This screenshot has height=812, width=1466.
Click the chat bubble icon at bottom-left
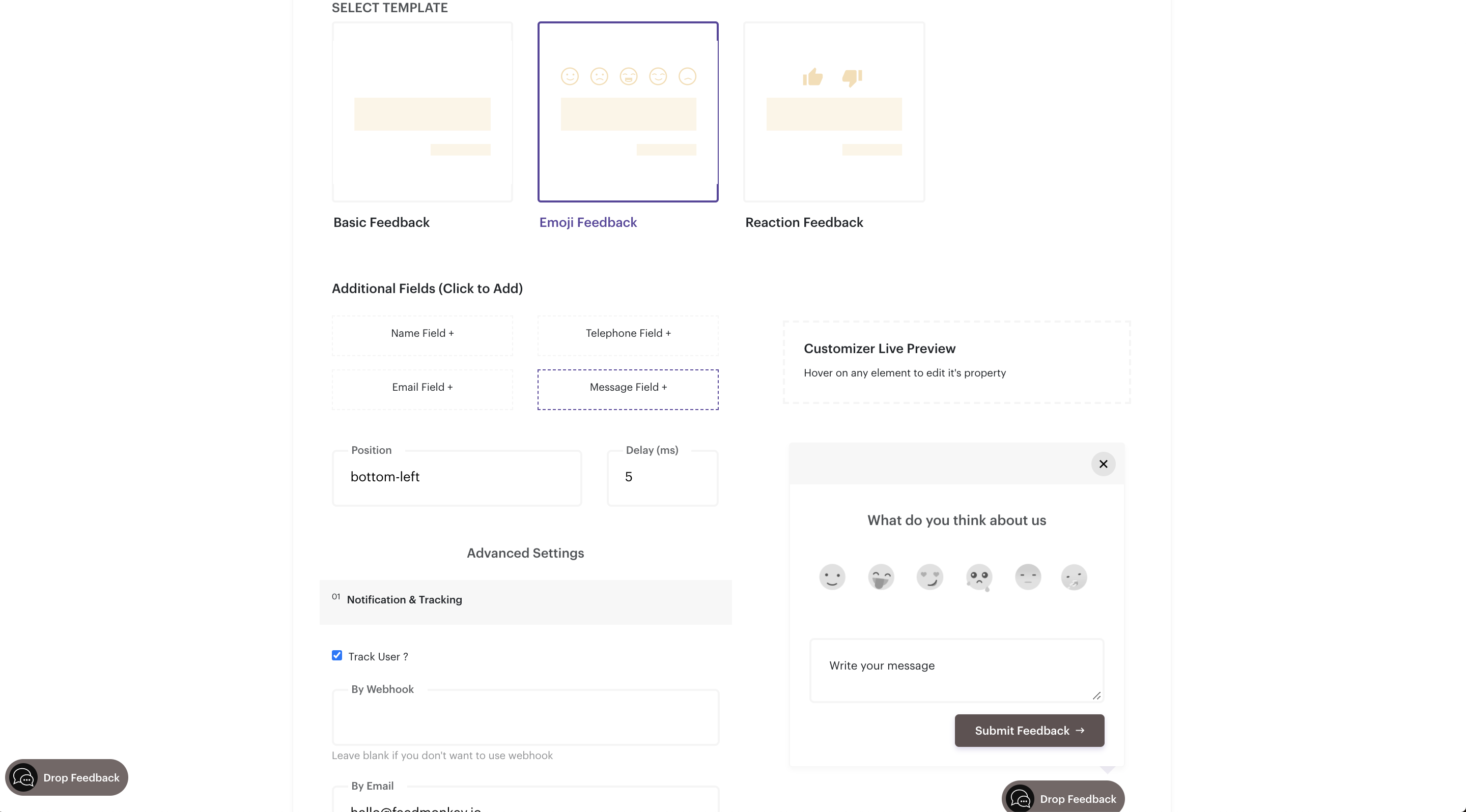(x=23, y=777)
